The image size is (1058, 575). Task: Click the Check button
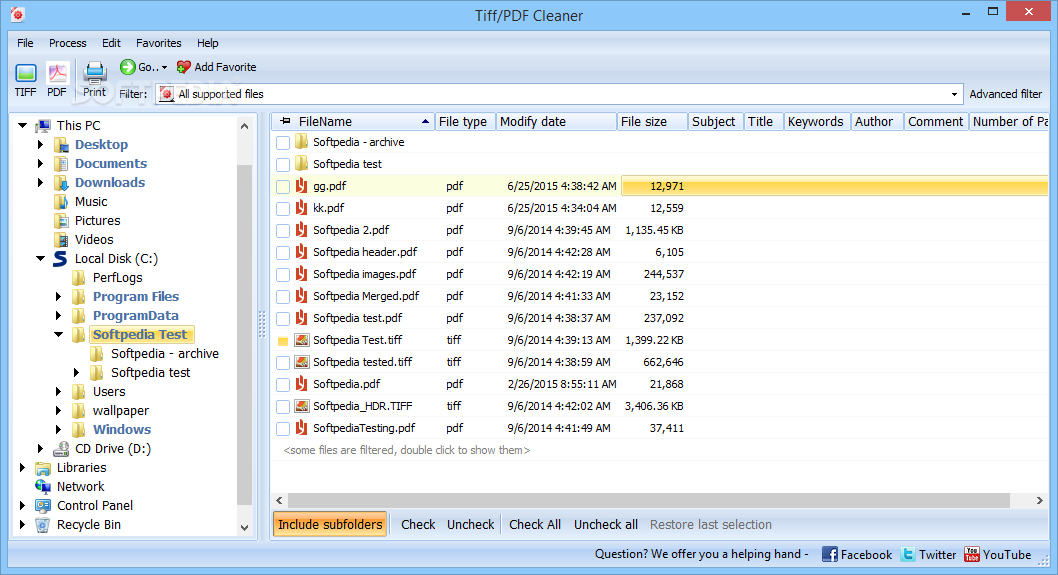pyautogui.click(x=418, y=524)
